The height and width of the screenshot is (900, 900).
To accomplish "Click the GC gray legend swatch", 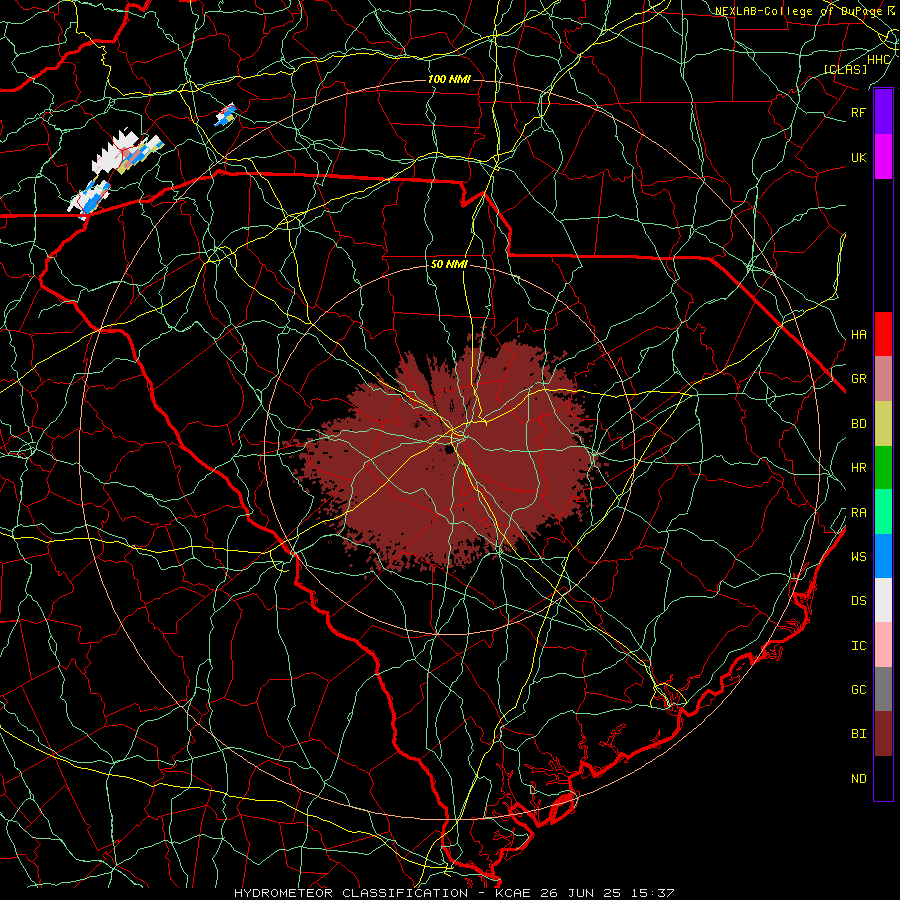I will click(x=883, y=689).
